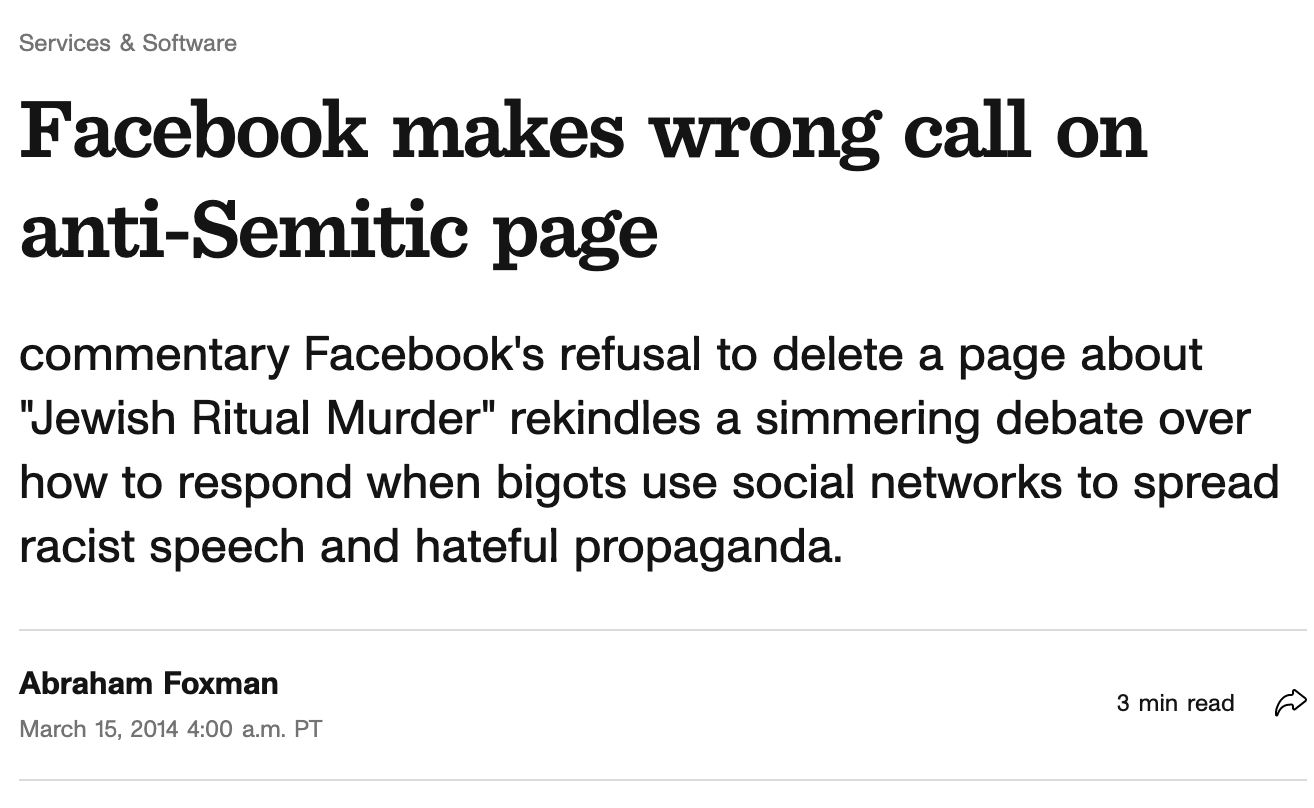
Task: Click the "3 min read" label
Action: point(1175,703)
